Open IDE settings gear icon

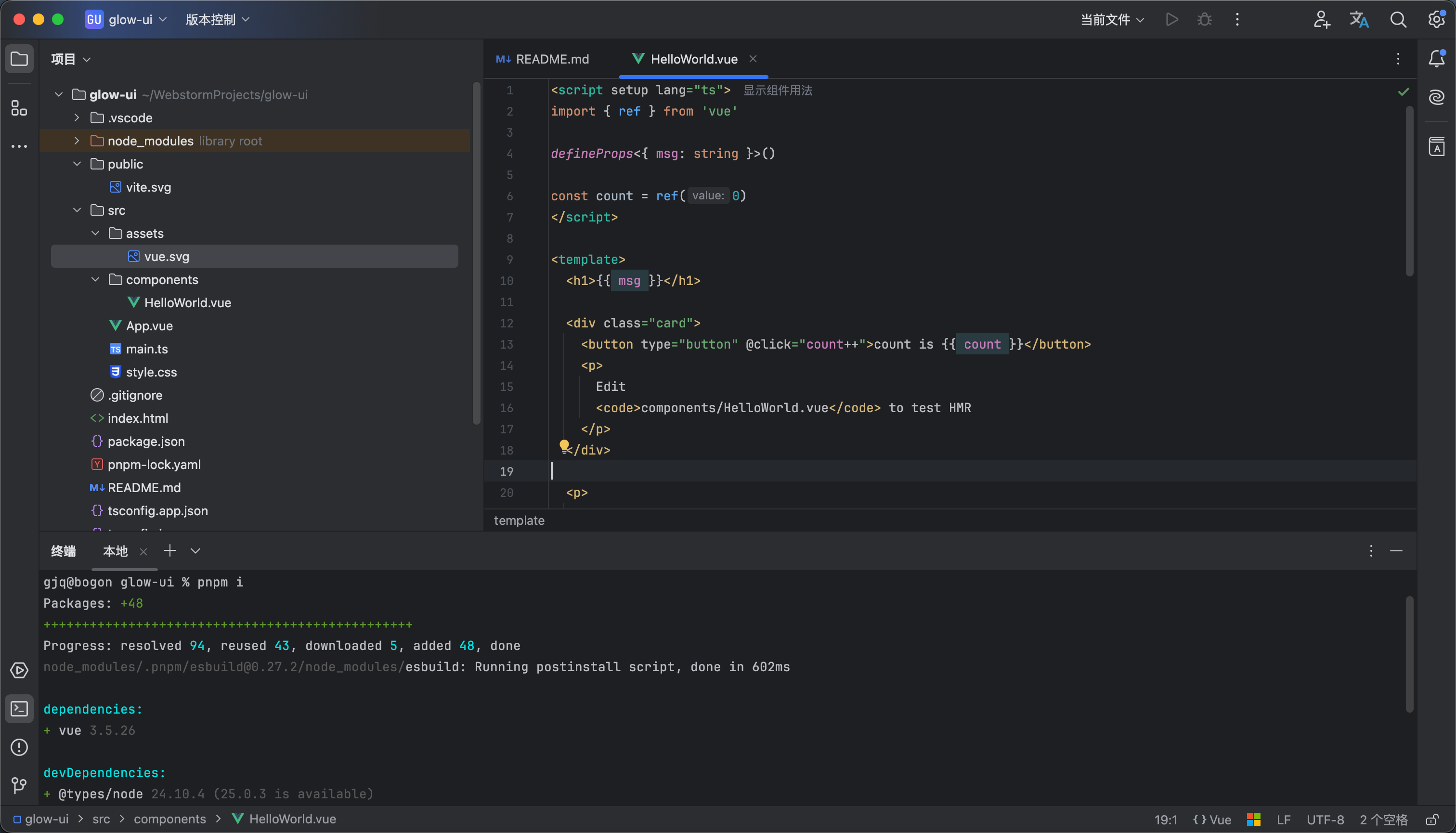point(1437,19)
